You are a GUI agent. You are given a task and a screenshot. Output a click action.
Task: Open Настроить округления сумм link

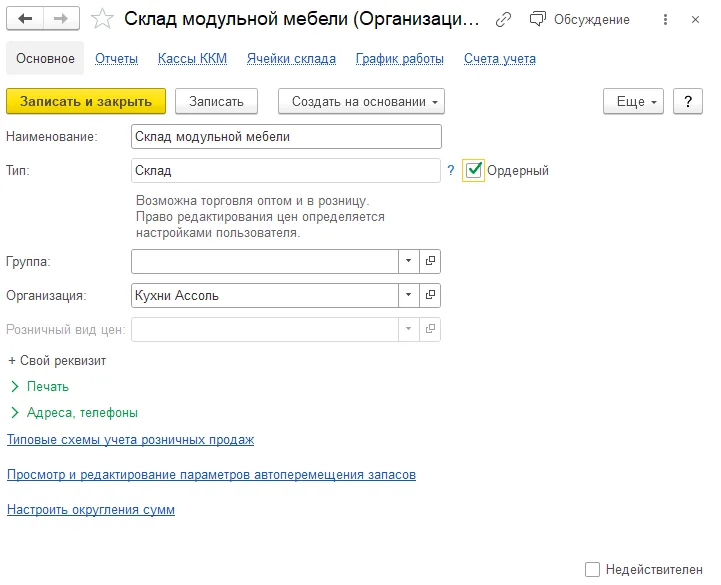(91, 510)
